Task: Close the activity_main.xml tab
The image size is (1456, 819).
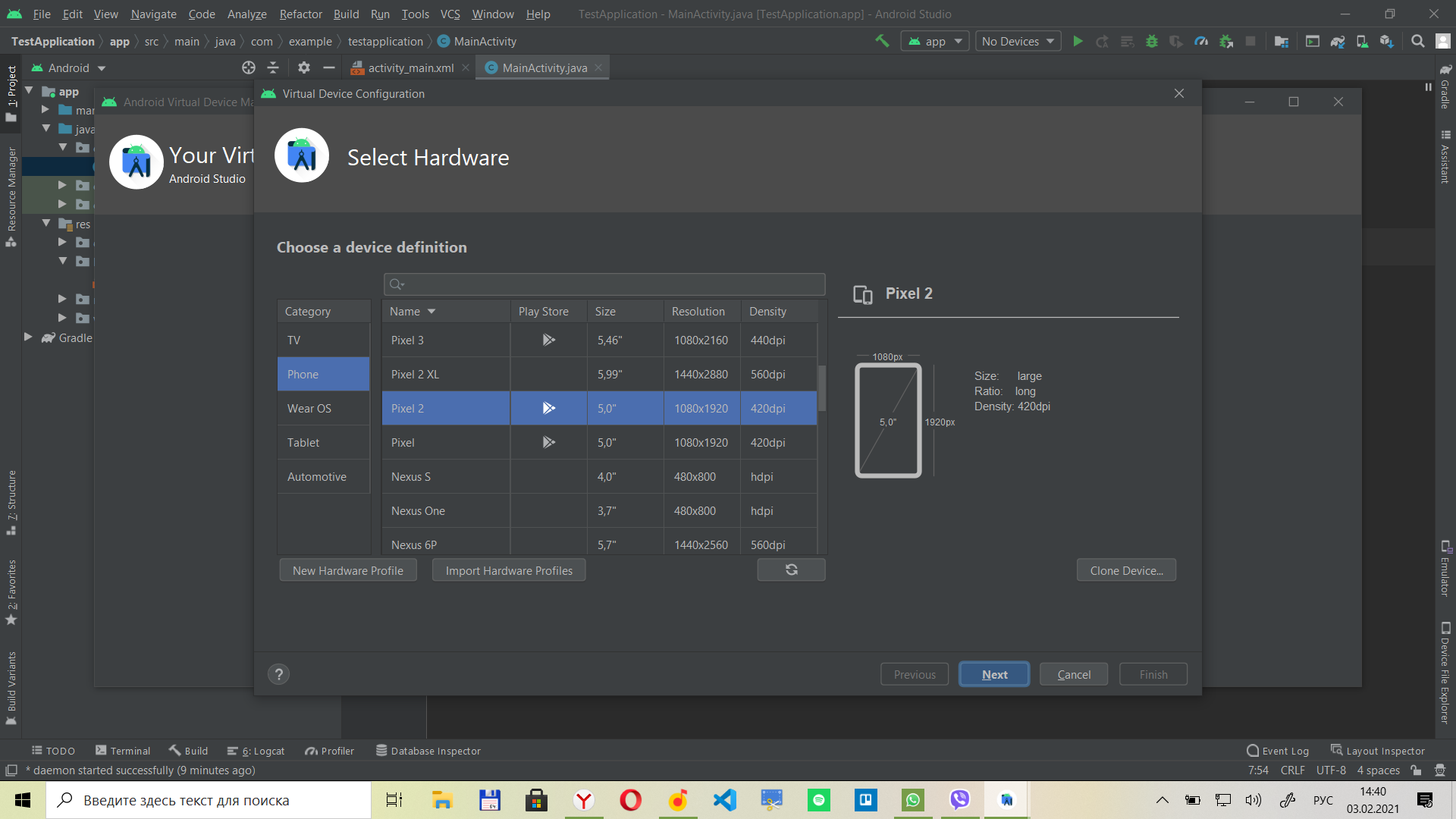Action: tap(466, 67)
